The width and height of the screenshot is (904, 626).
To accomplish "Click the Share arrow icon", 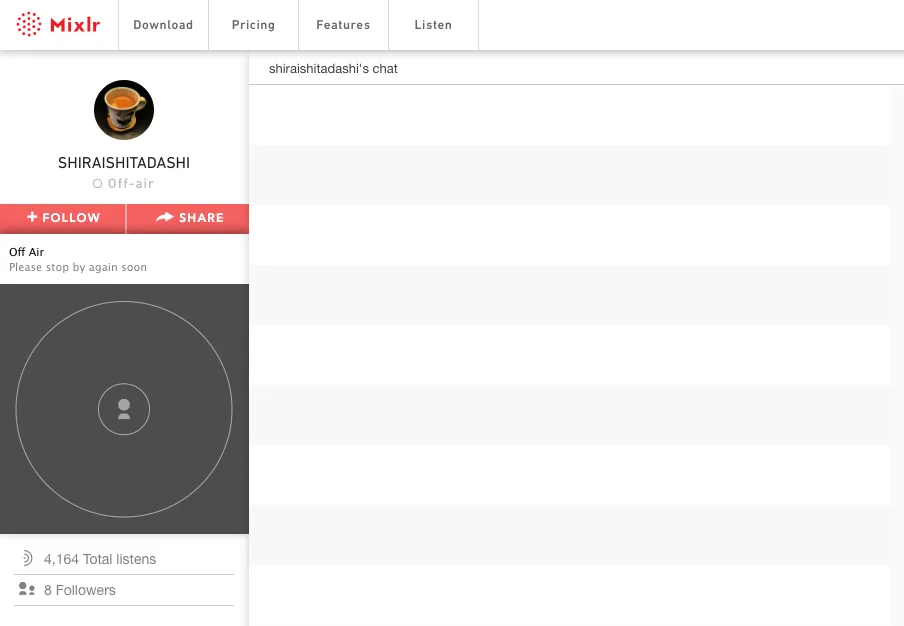I will tap(165, 217).
